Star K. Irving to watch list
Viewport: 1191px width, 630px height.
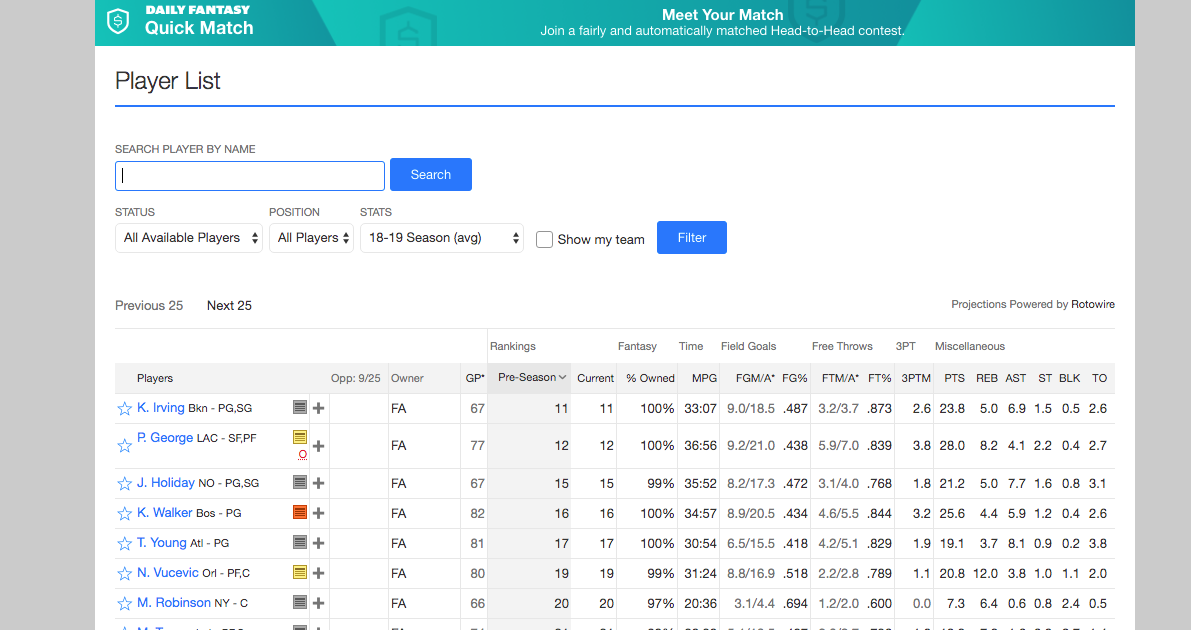click(125, 409)
